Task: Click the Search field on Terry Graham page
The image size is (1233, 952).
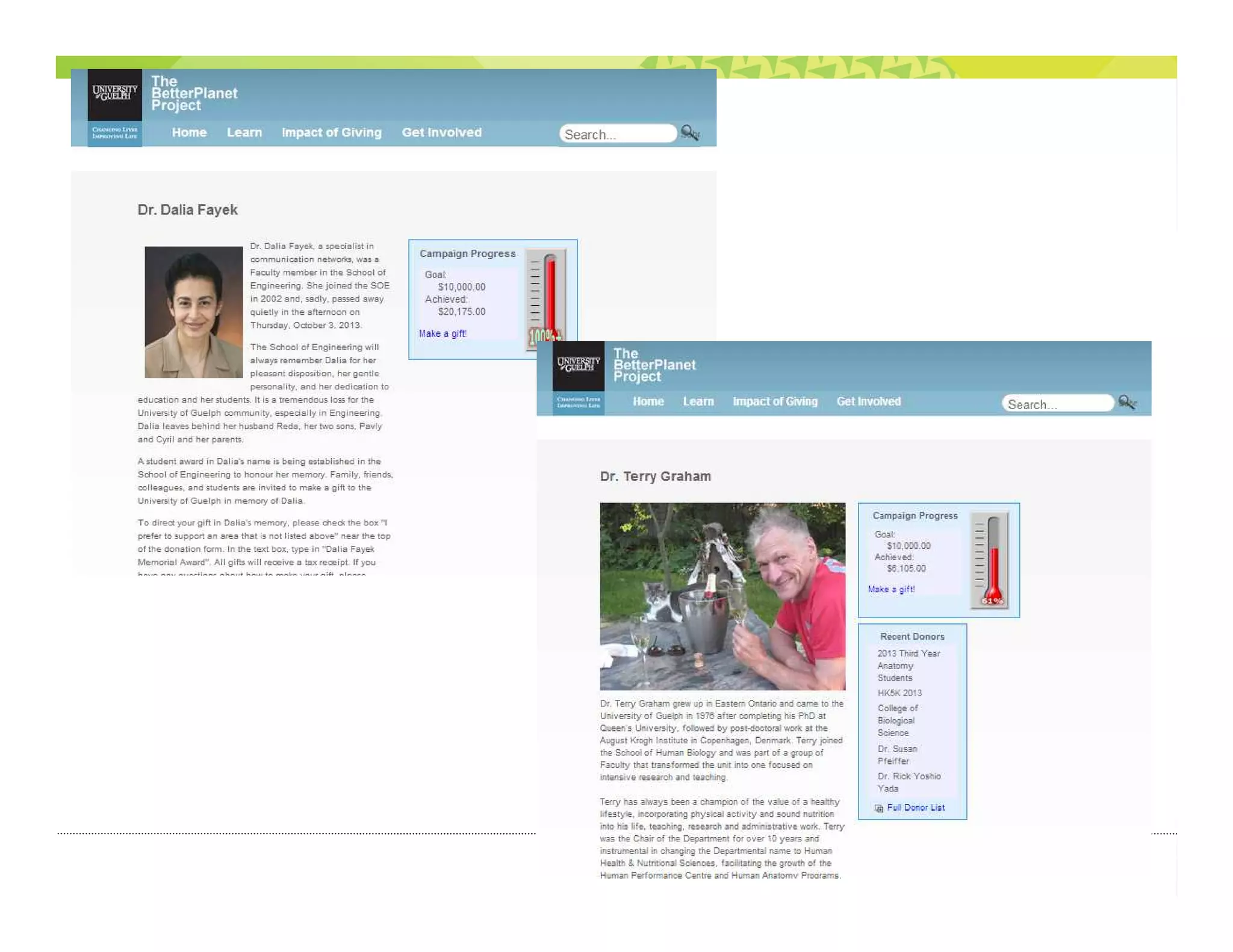Action: (x=1057, y=404)
